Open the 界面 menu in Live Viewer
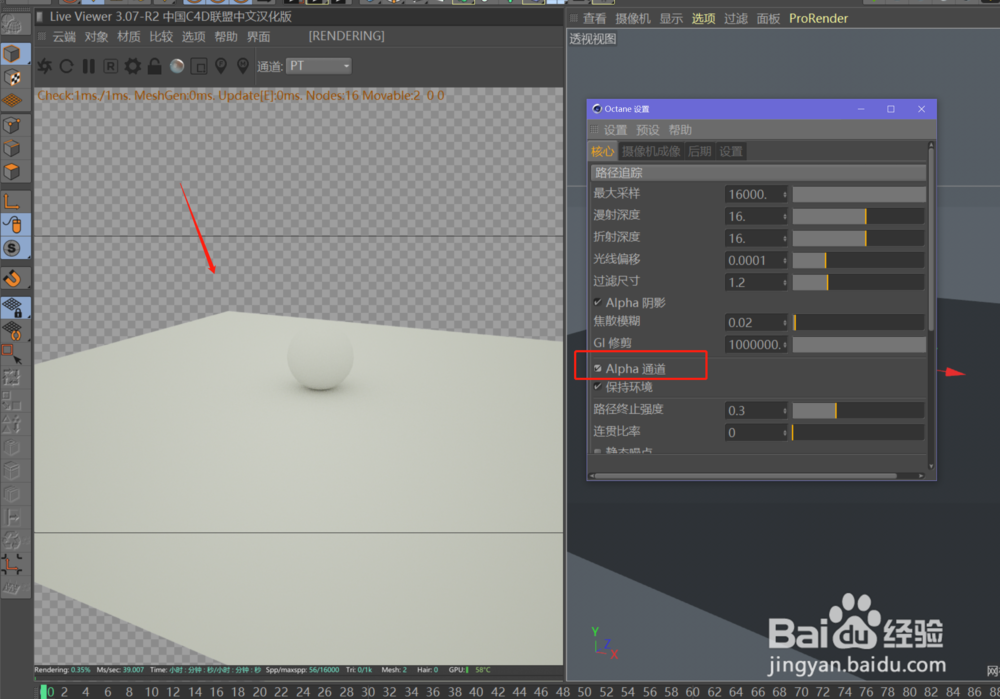Image resolution: width=1000 pixels, height=699 pixels. coord(258,36)
